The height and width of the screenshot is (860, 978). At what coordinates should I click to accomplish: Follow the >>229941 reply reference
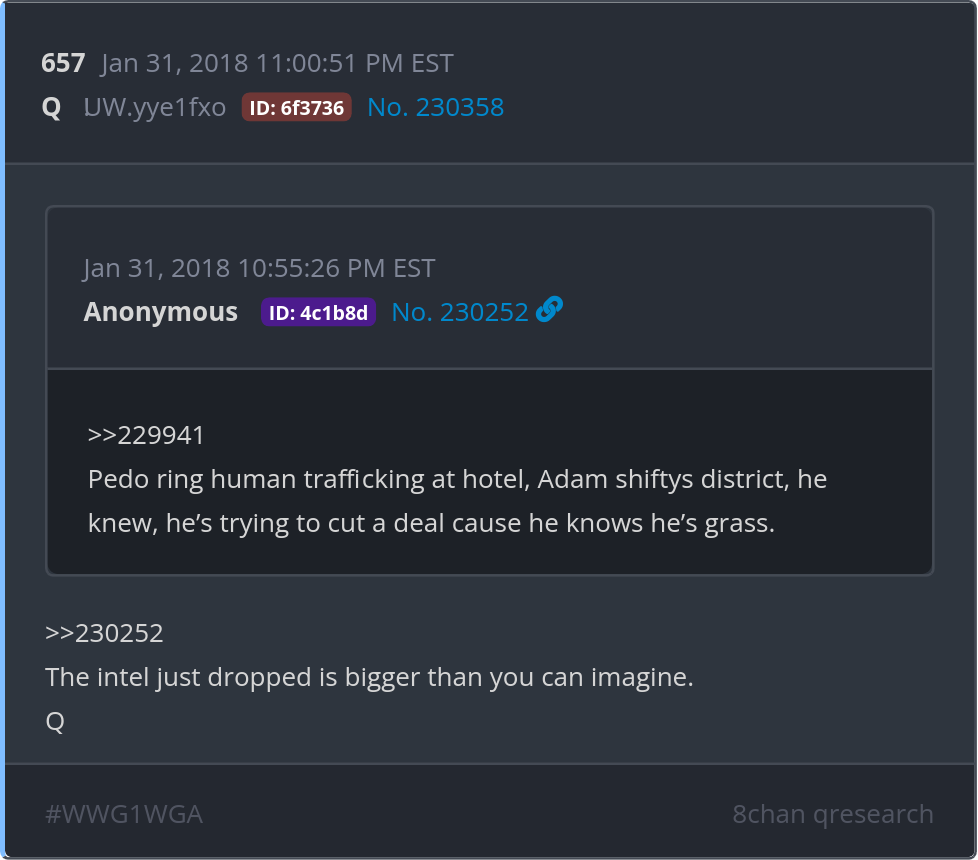point(146,435)
